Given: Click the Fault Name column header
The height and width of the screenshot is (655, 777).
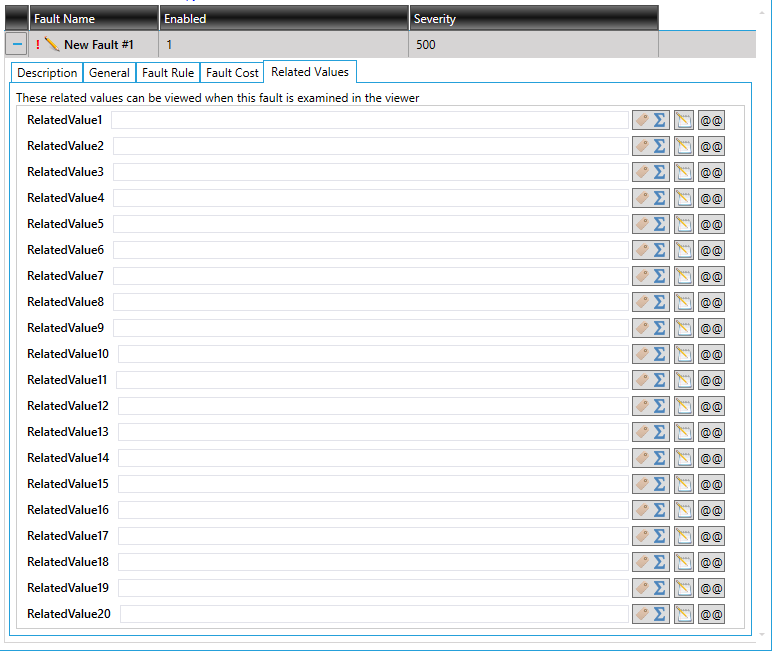Looking at the screenshot, I should 94,19.
